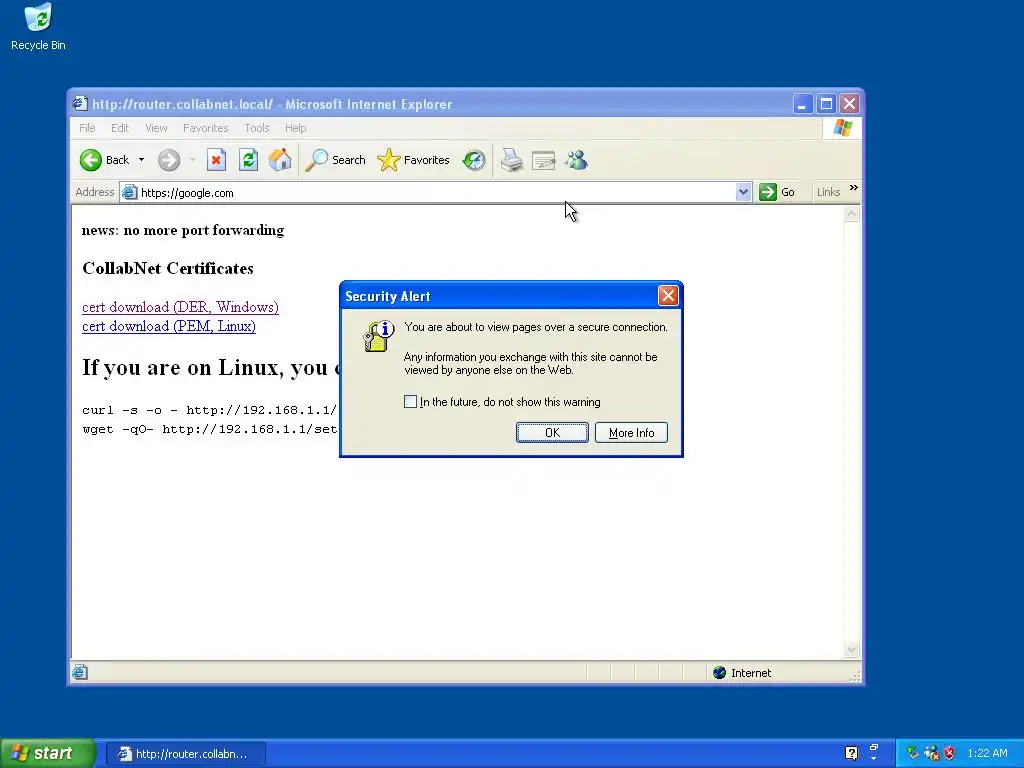Click the Back arrow icon in toolbar
Viewport: 1024px width, 768px height.
tap(91, 160)
